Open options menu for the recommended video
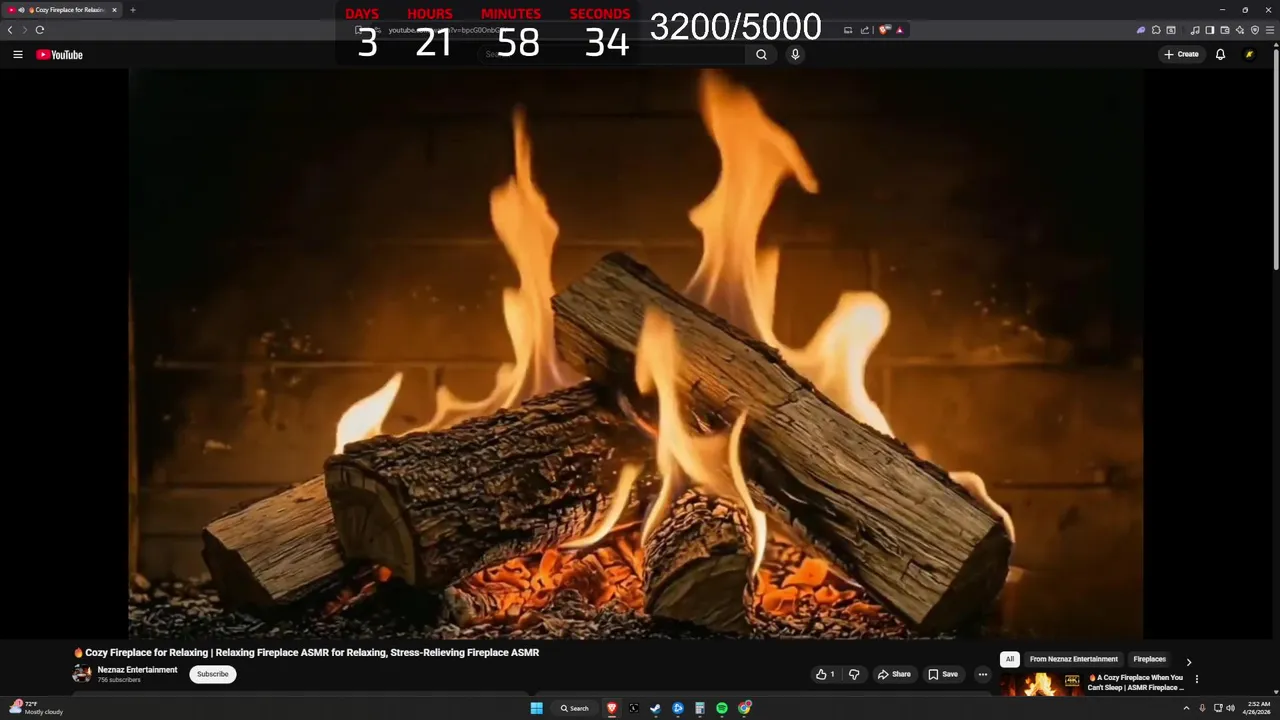Image resolution: width=1280 pixels, height=720 pixels. (x=1196, y=679)
